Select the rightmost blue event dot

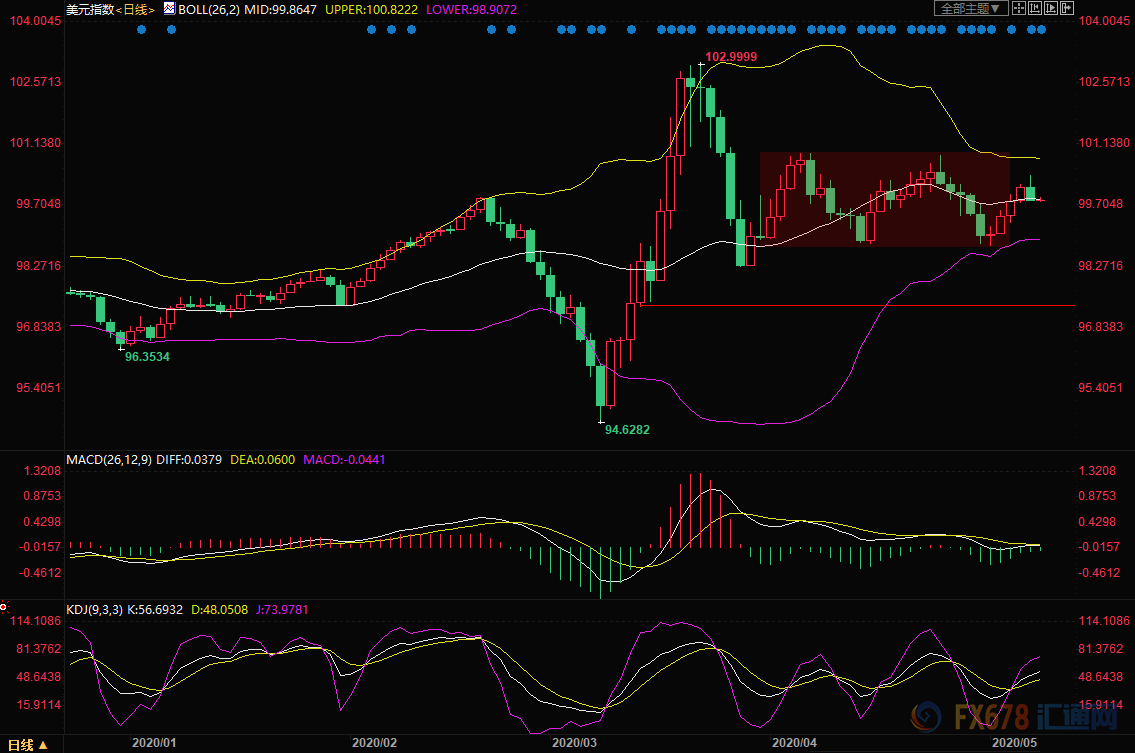click(1042, 29)
